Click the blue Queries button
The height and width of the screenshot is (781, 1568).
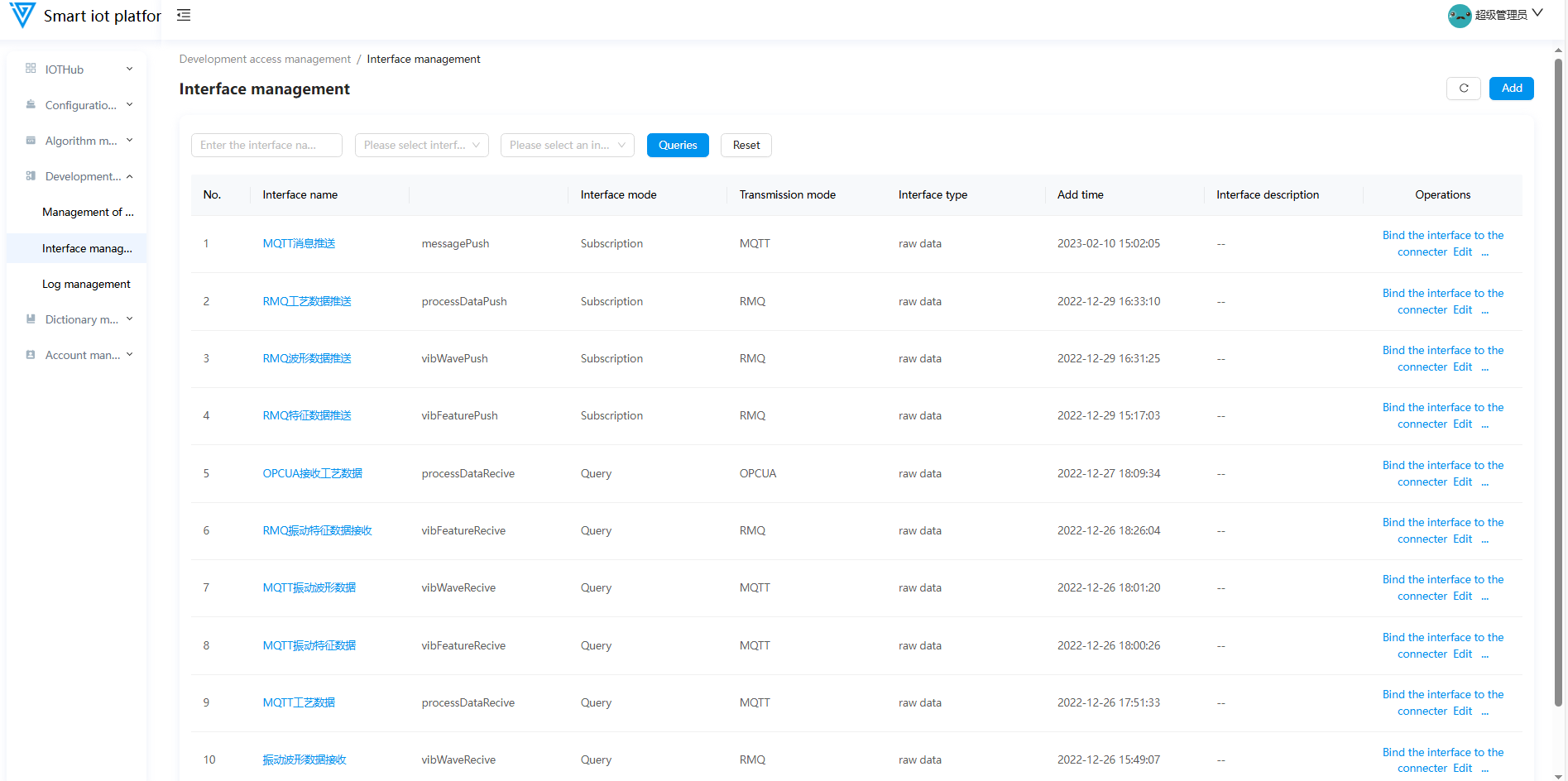678,145
